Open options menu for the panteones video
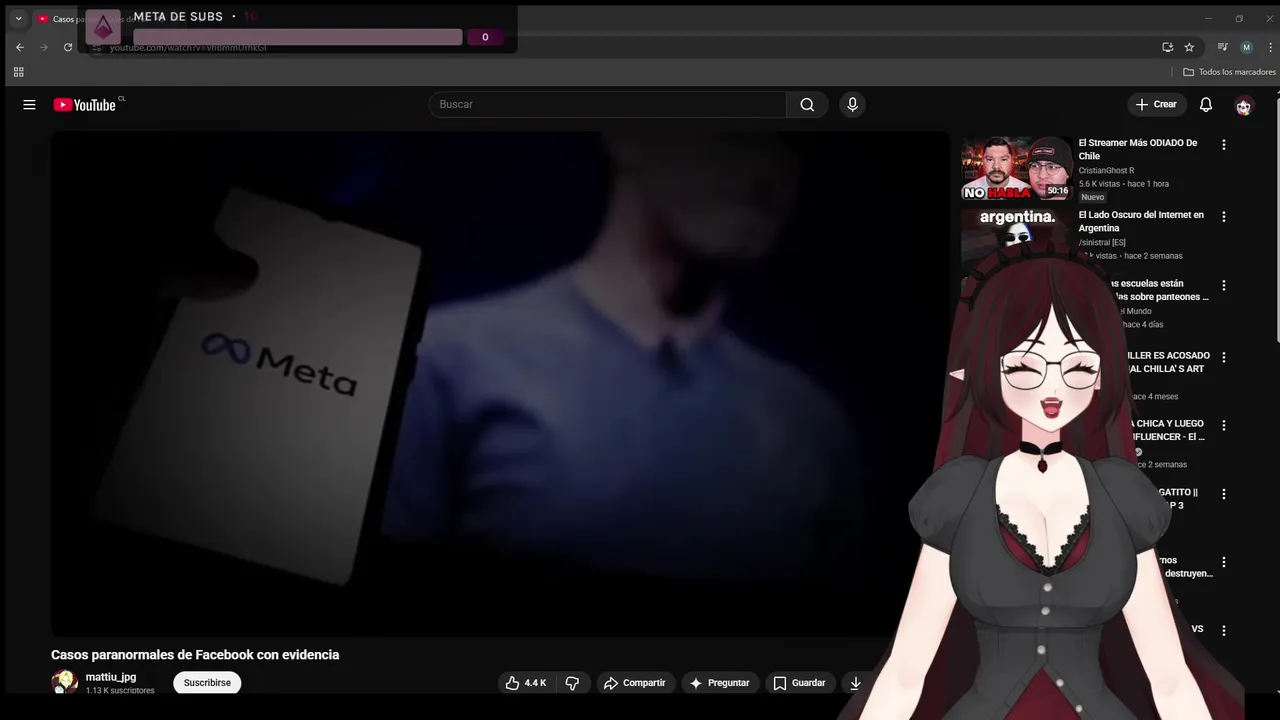1280x720 pixels. 1223,286
